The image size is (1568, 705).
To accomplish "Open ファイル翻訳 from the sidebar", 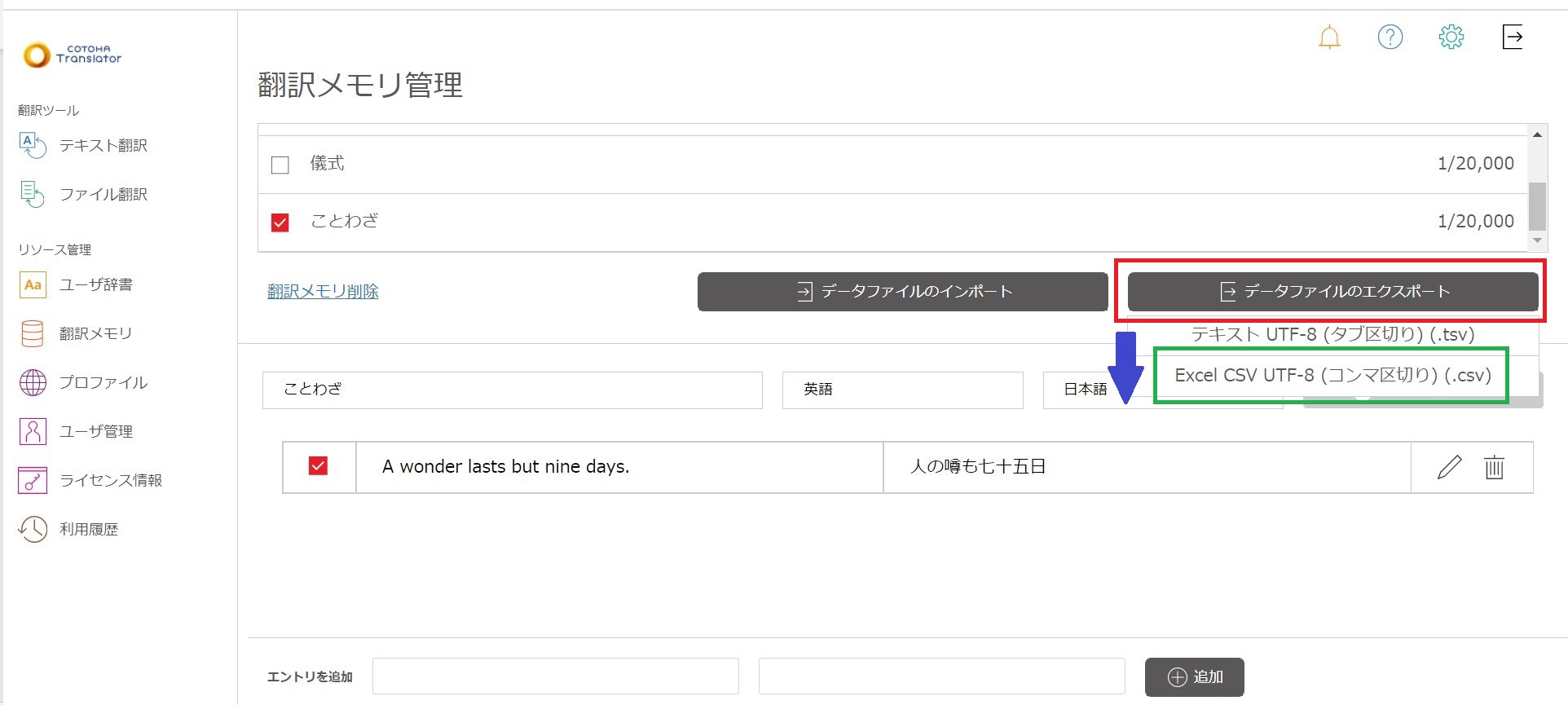I will pos(103,195).
